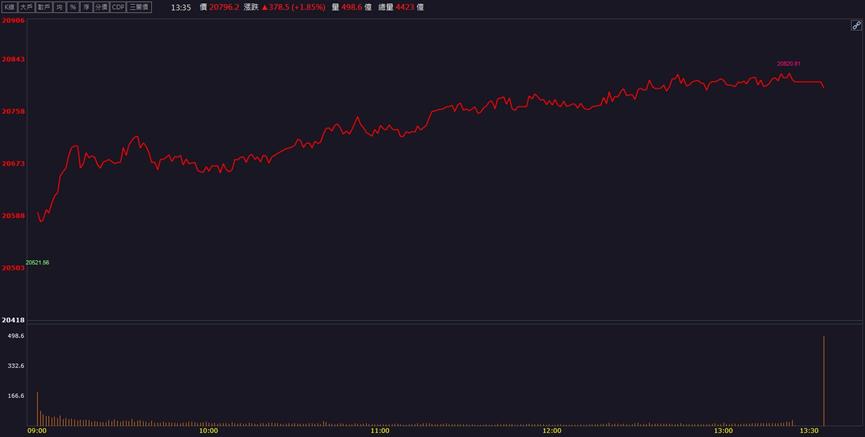Open the 分價 price distribution view
Screen dimensions: 865x437
tap(101, 7)
